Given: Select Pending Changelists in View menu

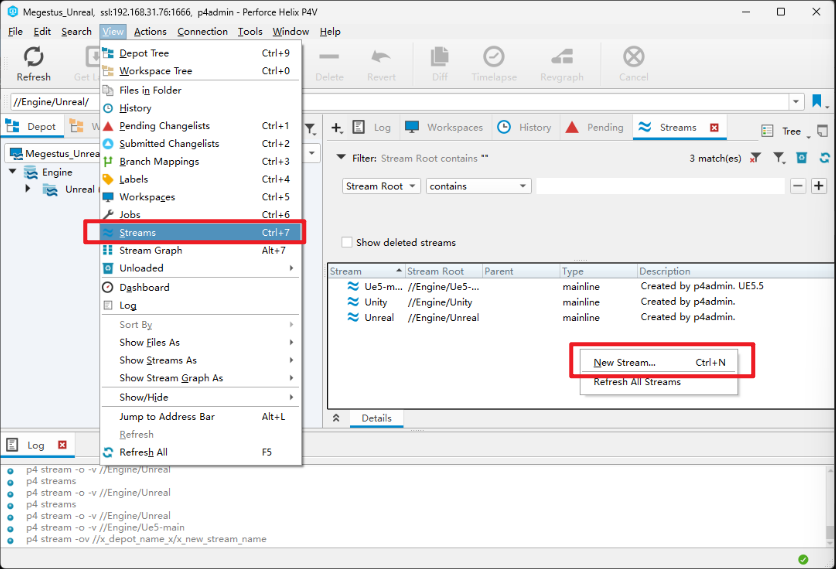Looking at the screenshot, I should [x=200, y=126].
